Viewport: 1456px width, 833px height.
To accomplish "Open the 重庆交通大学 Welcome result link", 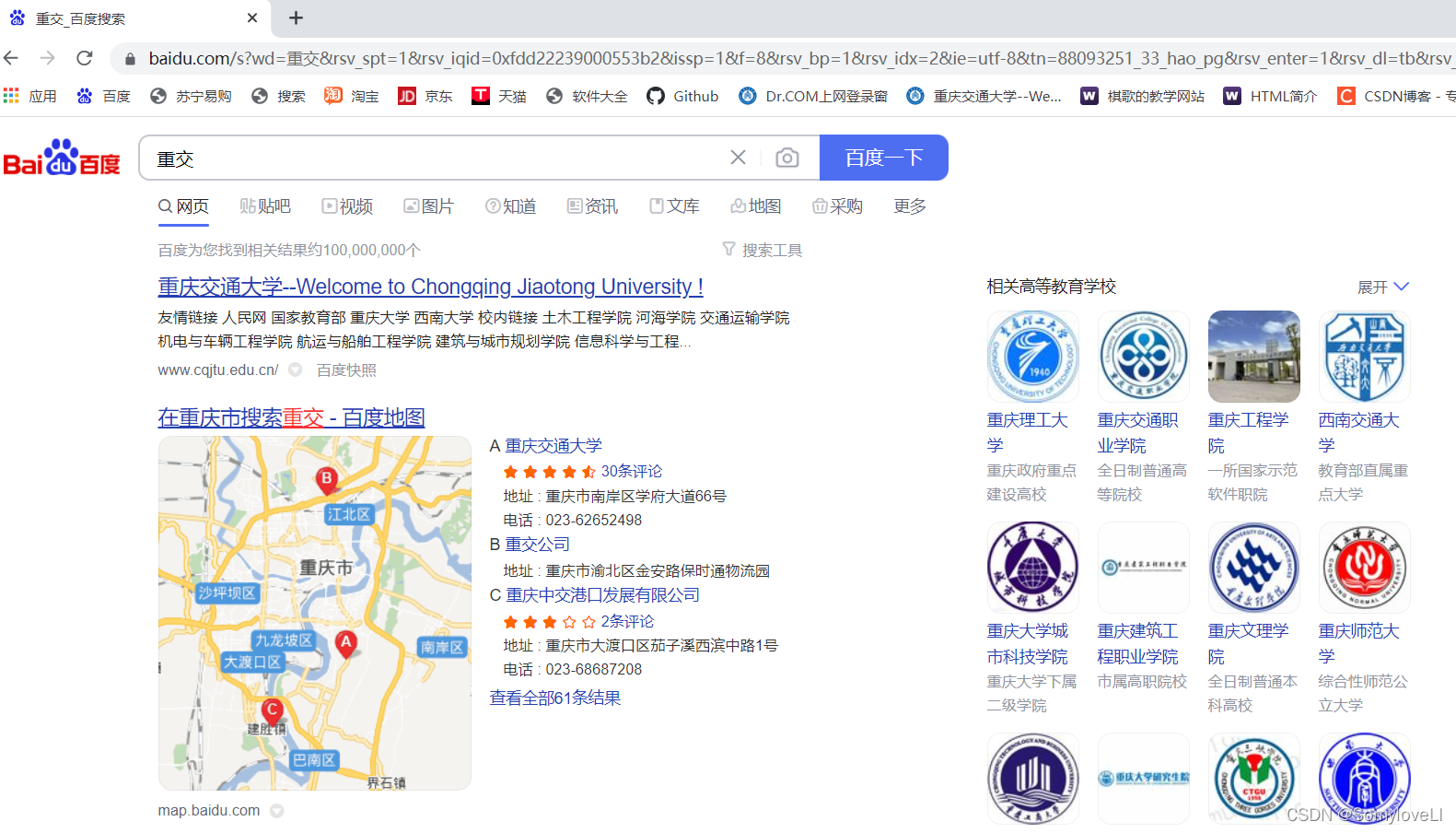I will (x=430, y=287).
